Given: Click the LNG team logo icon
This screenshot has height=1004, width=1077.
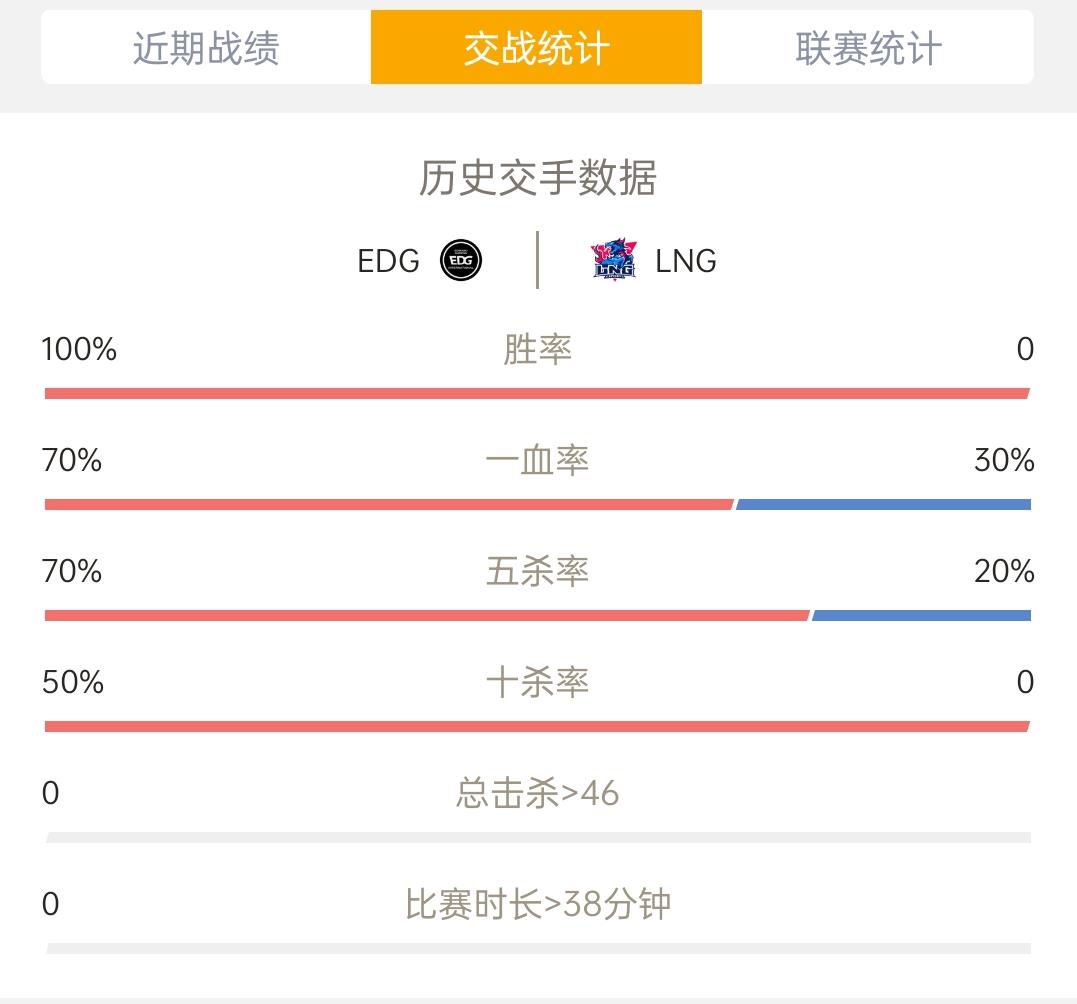Looking at the screenshot, I should 614,260.
